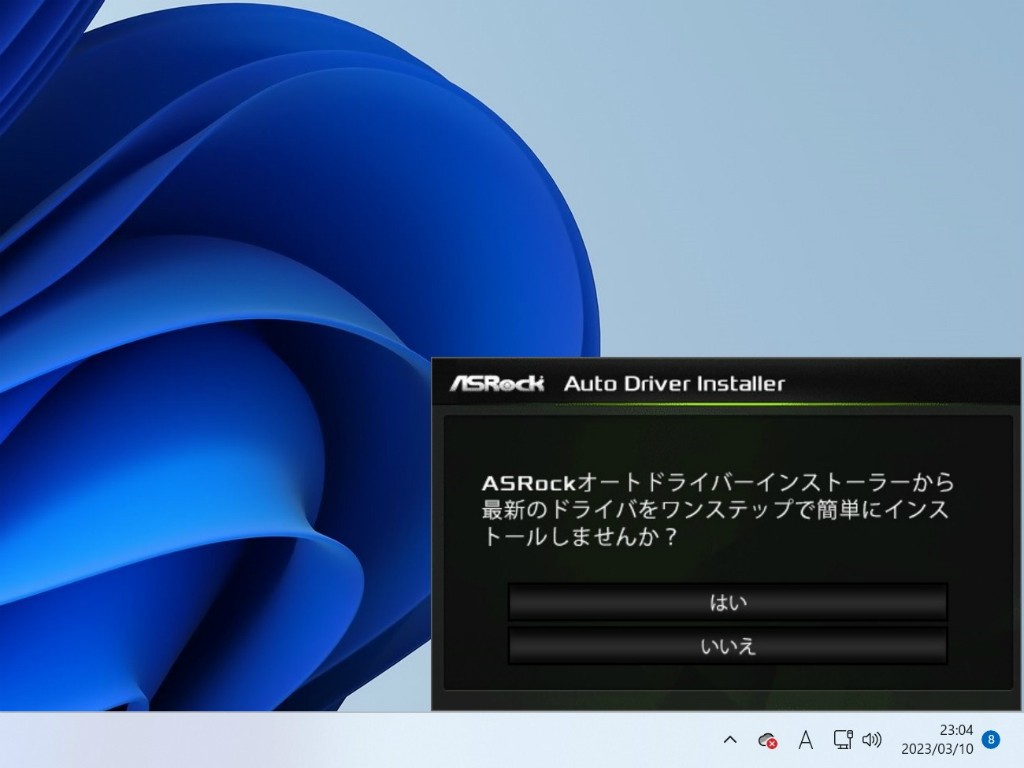This screenshot has width=1024, height=768.
Task: Click the green glow line under dialog header
Action: pos(727,405)
